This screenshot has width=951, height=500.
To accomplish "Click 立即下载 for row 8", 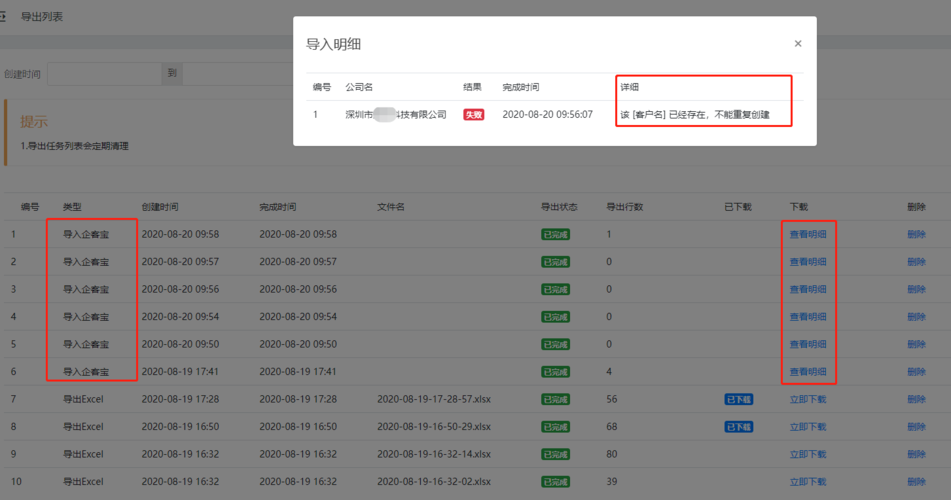I will click(808, 427).
